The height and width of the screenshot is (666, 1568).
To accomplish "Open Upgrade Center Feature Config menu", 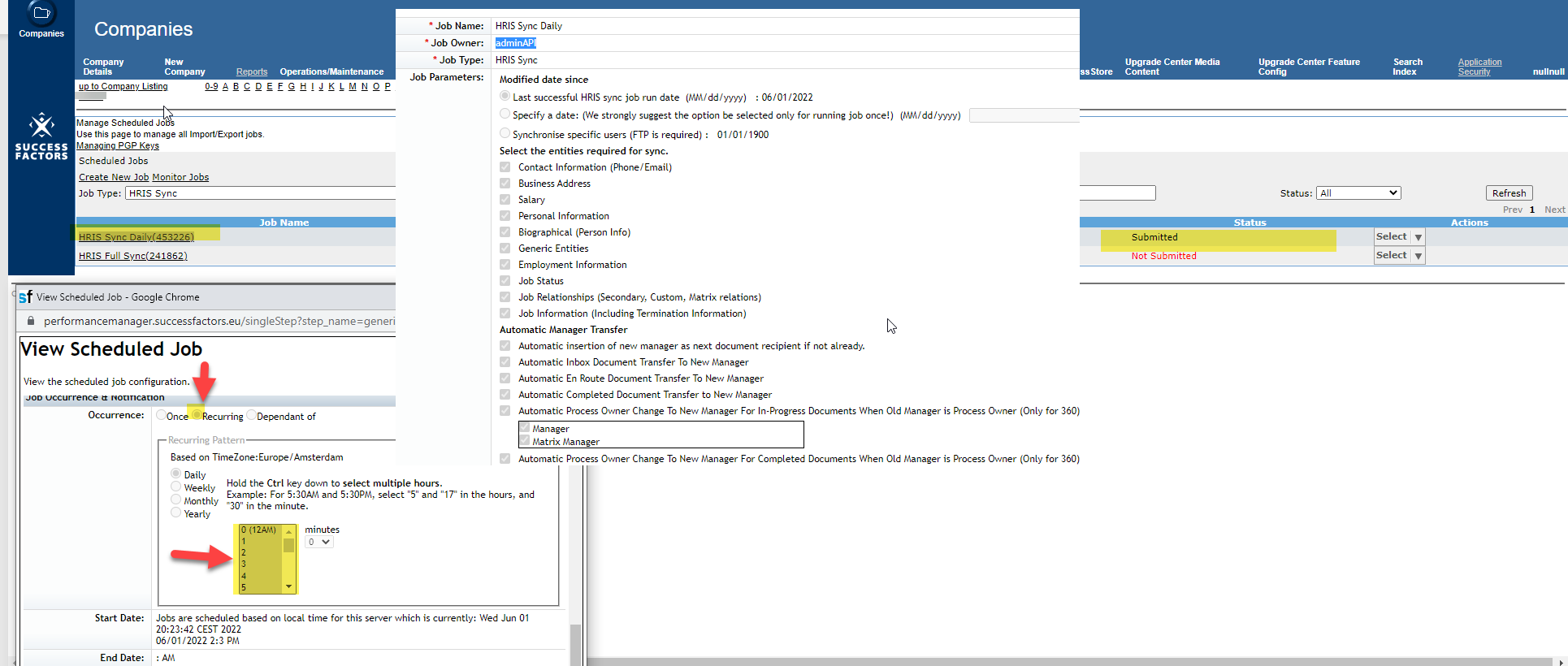I will [1309, 67].
